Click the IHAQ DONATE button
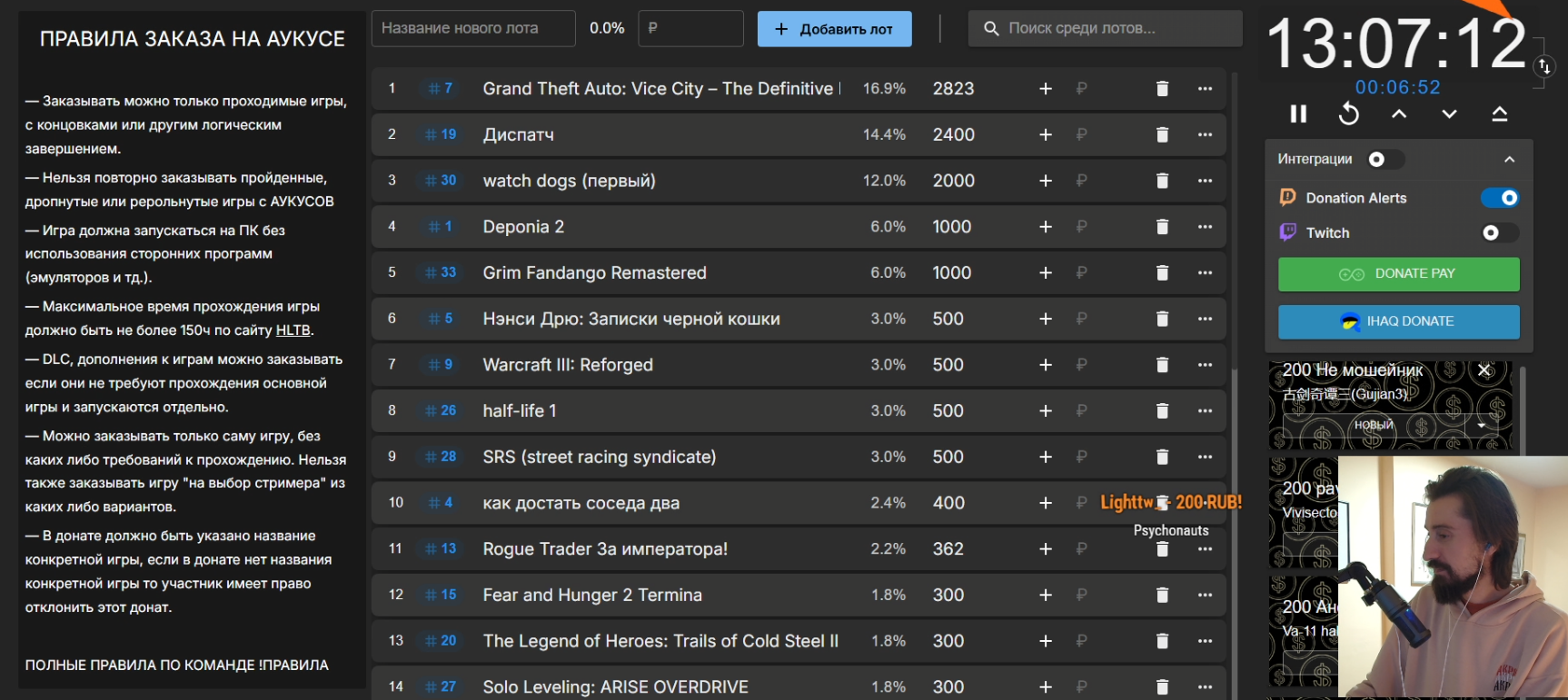Viewport: 1568px width, 700px height. (1399, 321)
